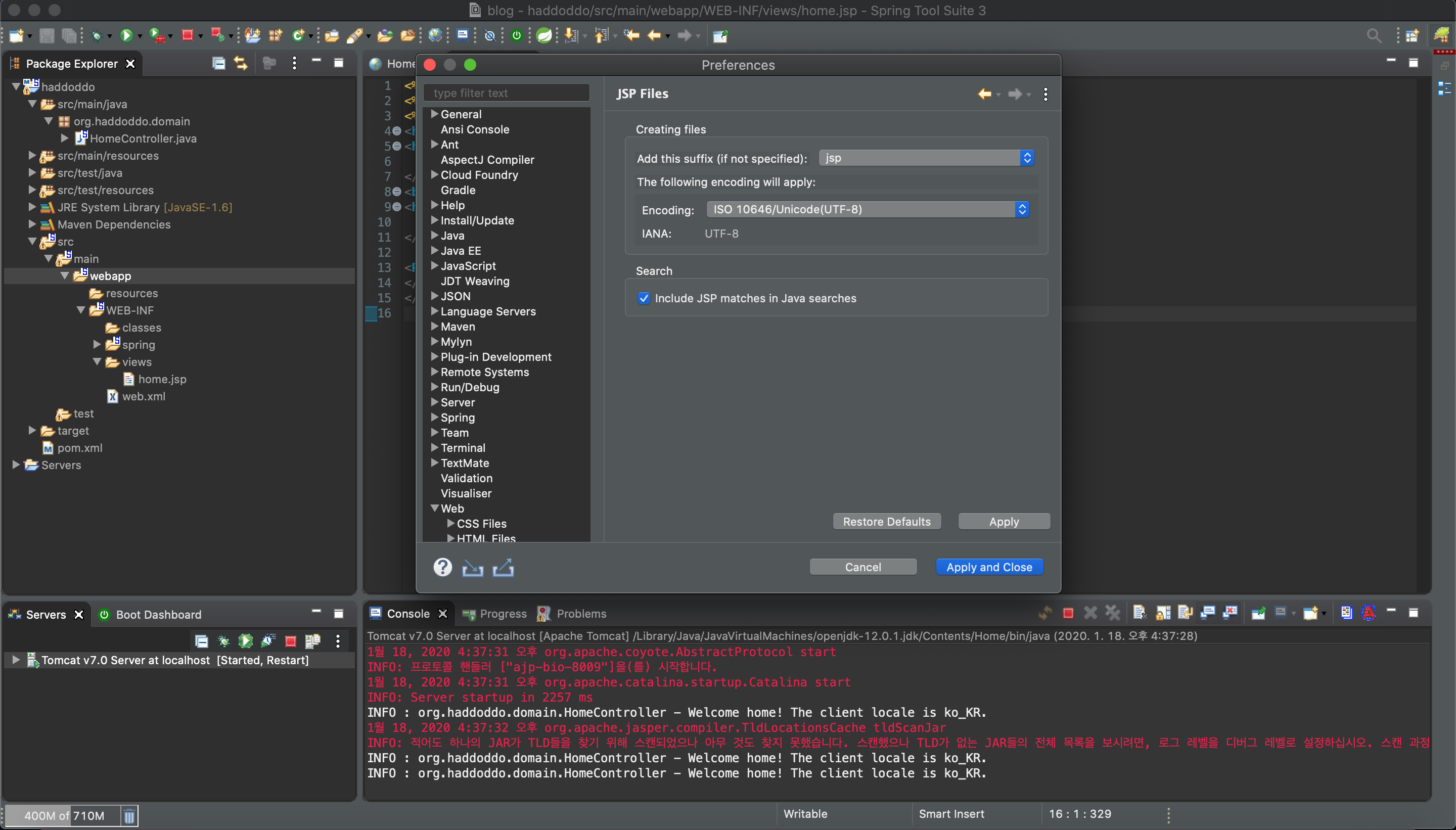Click the red Terminate icon in Console toolbar
The height and width of the screenshot is (830, 1456).
pos(1068,613)
